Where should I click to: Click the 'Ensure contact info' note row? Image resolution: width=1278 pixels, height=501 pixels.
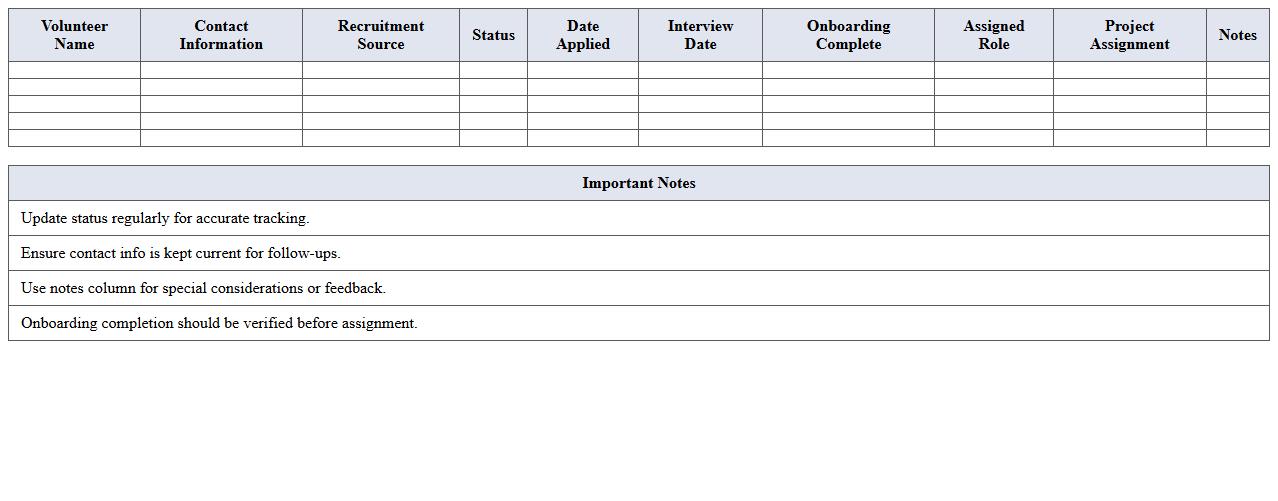point(181,253)
